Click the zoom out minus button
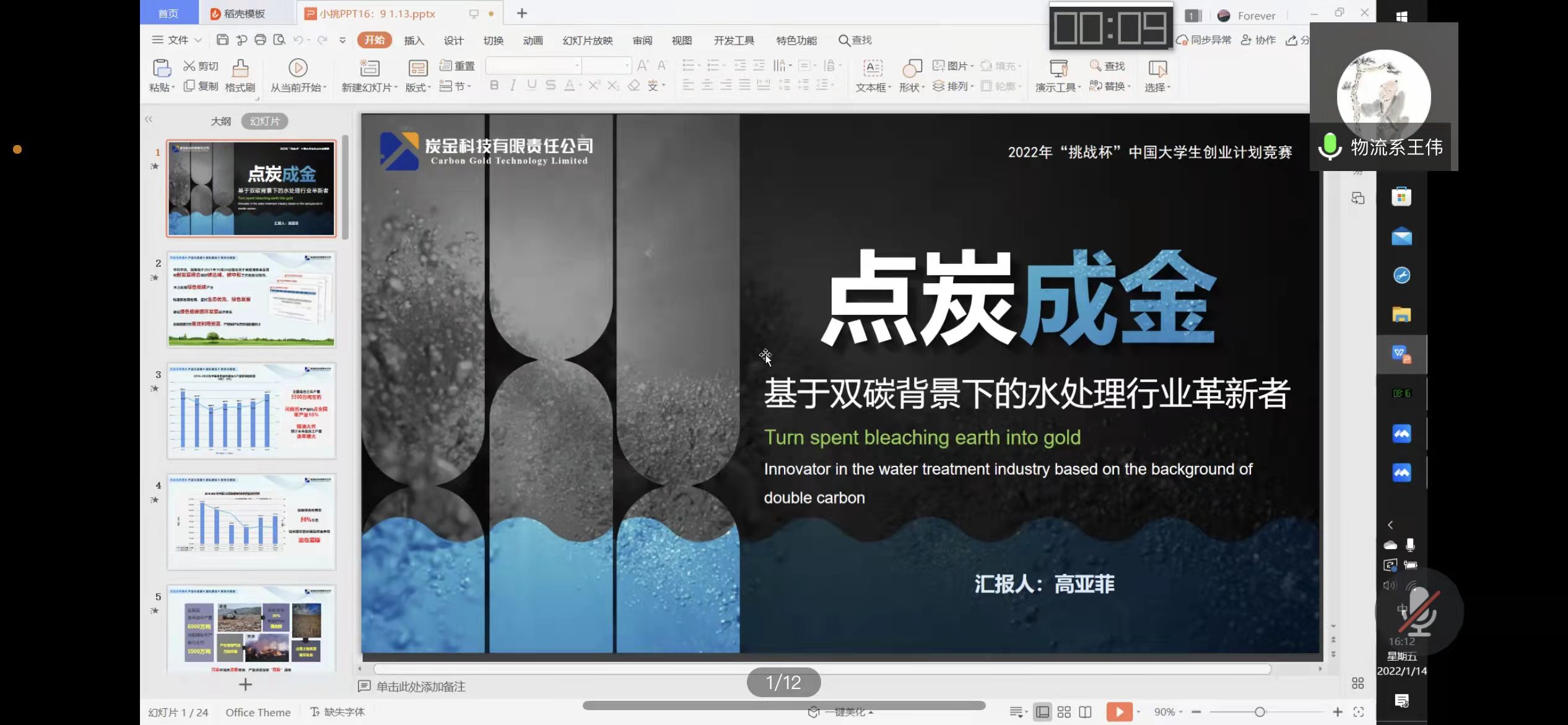This screenshot has height=725, width=1568. pos(1196,712)
